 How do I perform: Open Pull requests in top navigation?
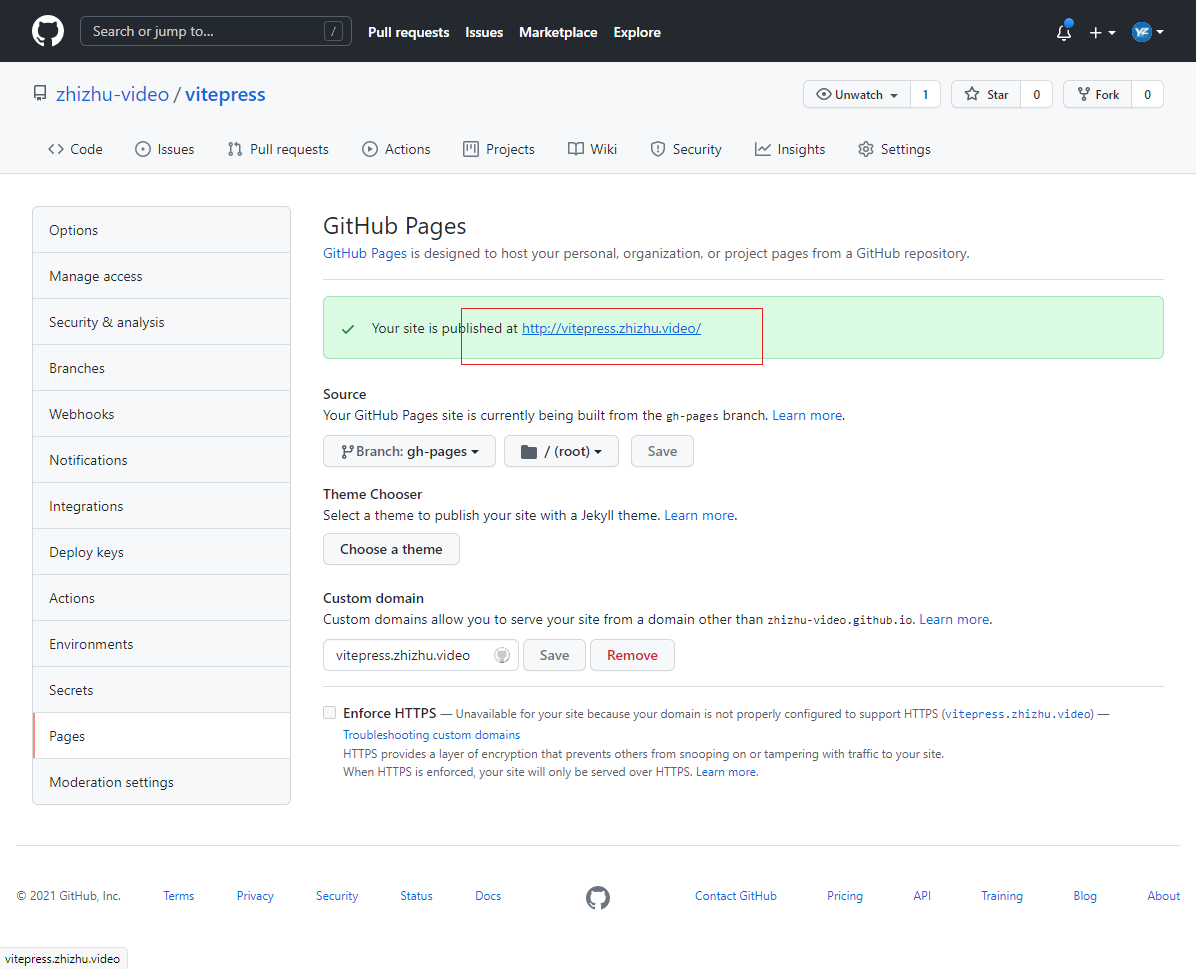coord(409,32)
